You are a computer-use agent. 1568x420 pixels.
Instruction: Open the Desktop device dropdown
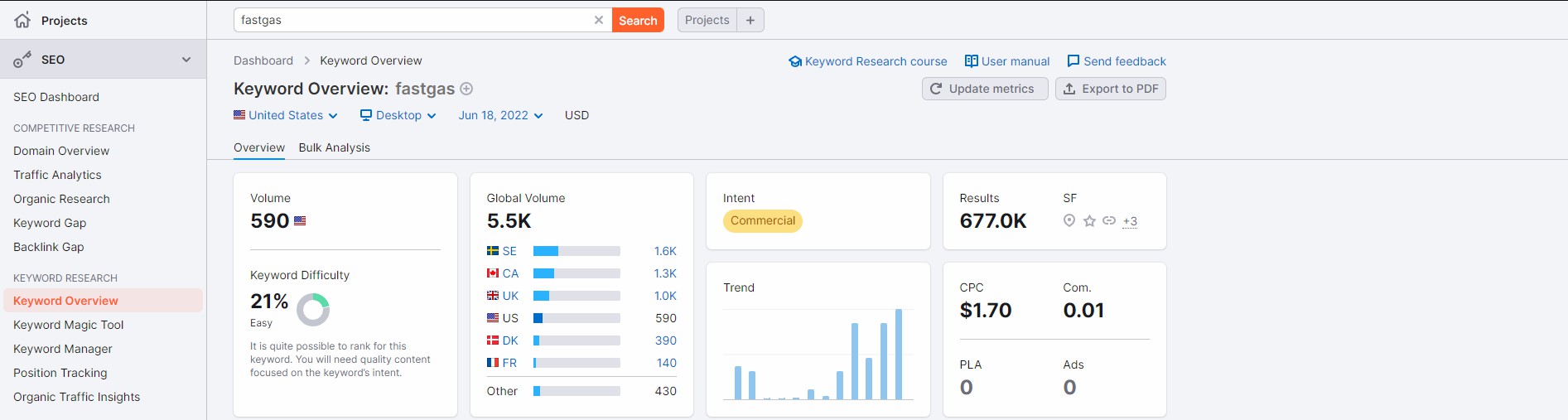398,115
